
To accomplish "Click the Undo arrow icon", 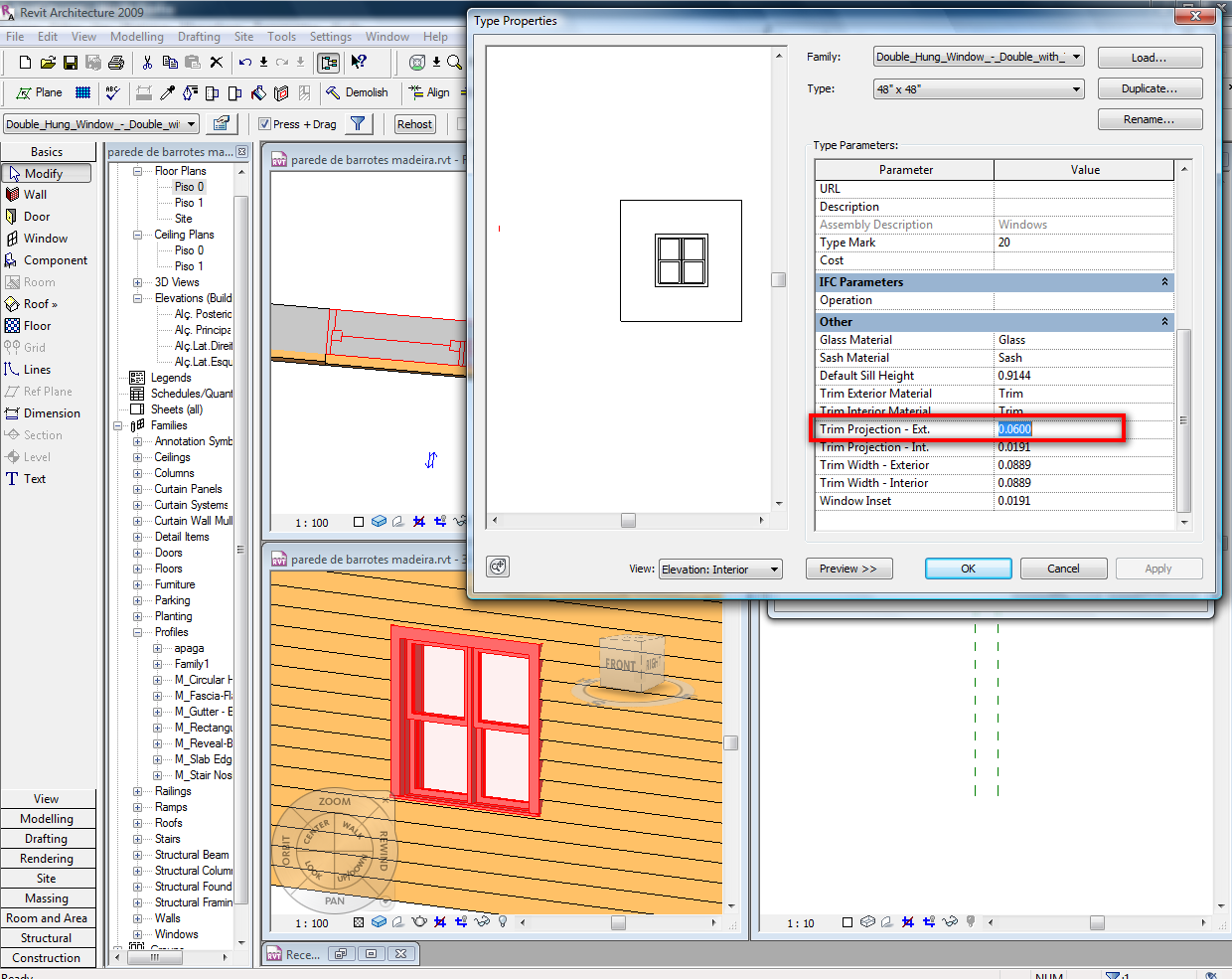I will [244, 63].
